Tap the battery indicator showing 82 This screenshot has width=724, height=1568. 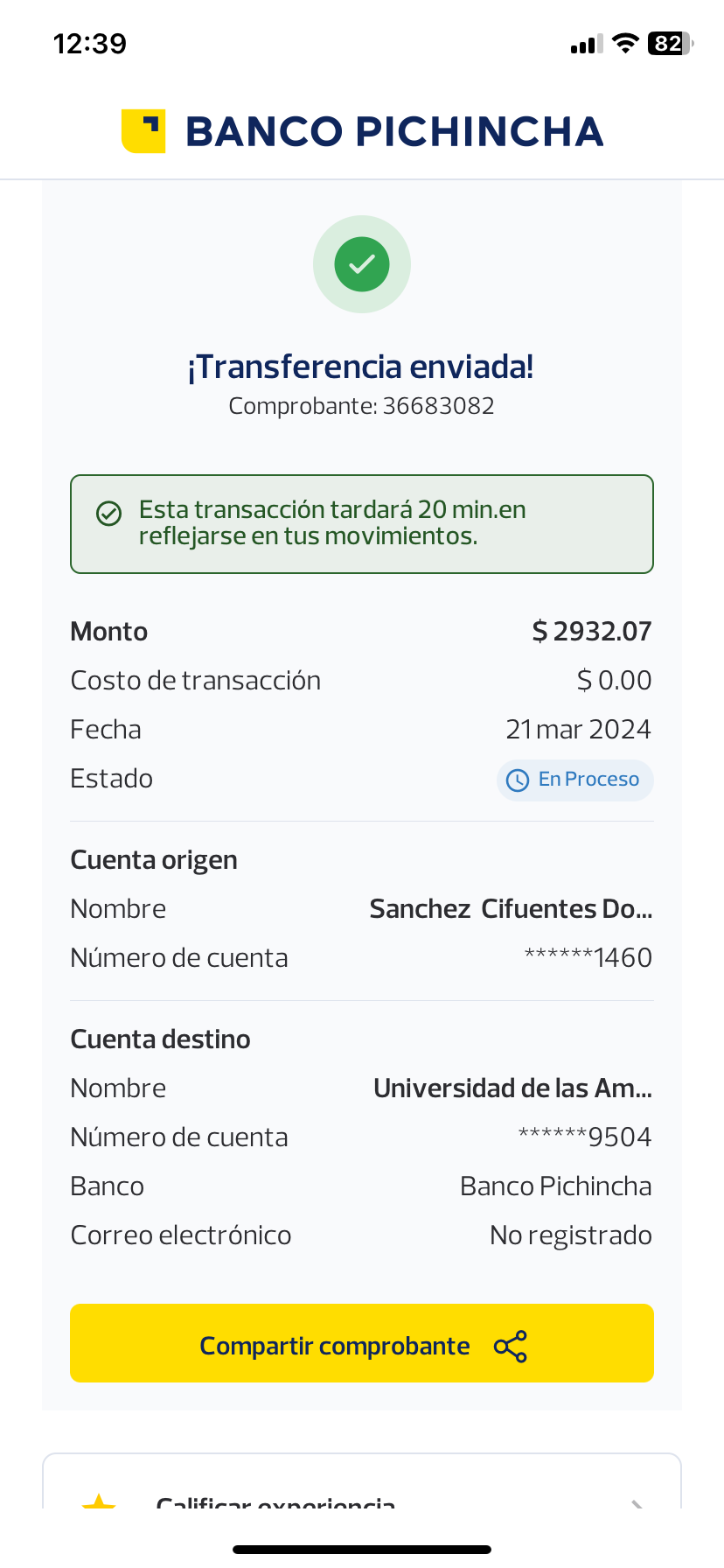click(669, 44)
